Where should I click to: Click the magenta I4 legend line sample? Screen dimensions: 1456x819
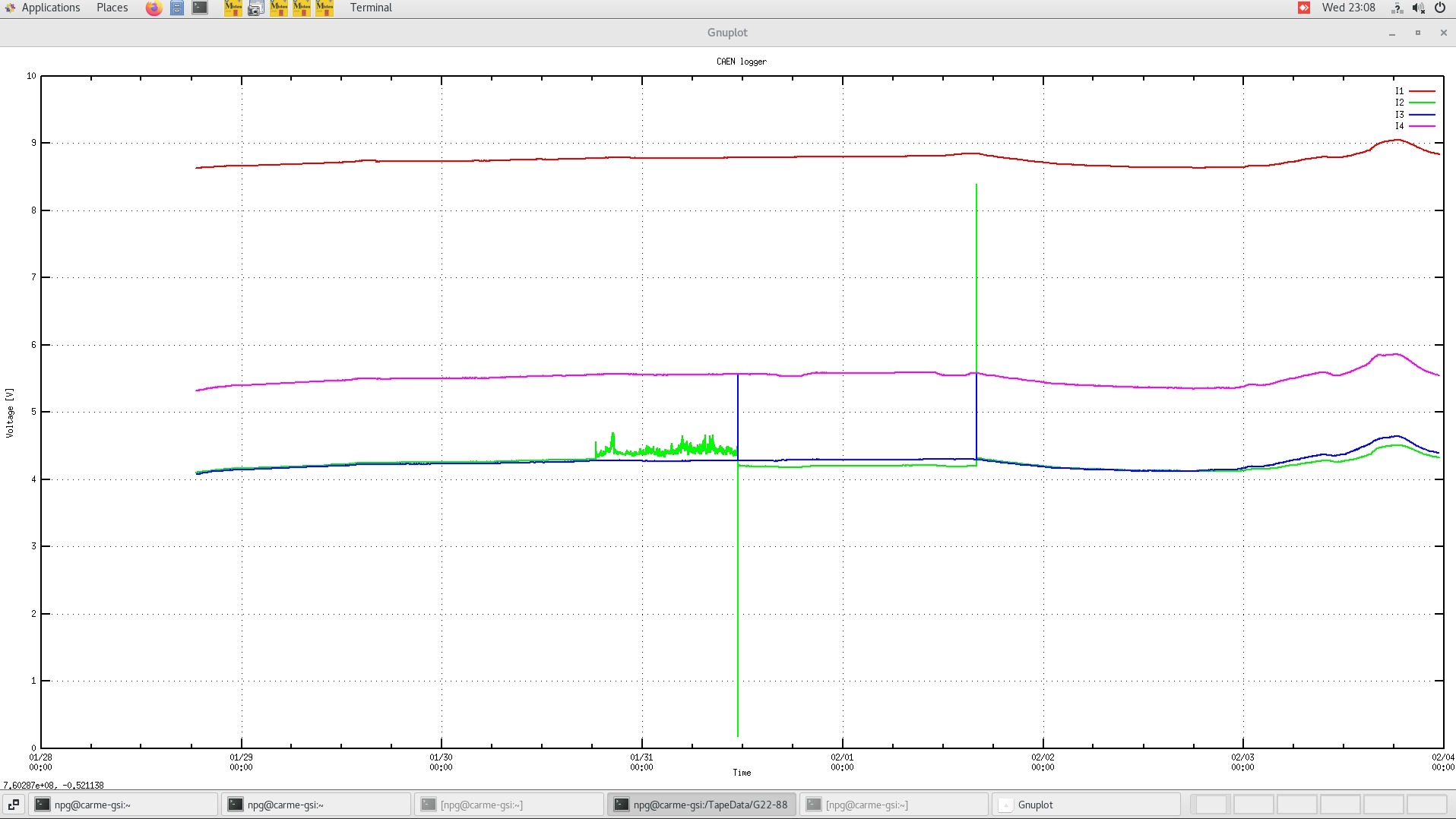1422,126
